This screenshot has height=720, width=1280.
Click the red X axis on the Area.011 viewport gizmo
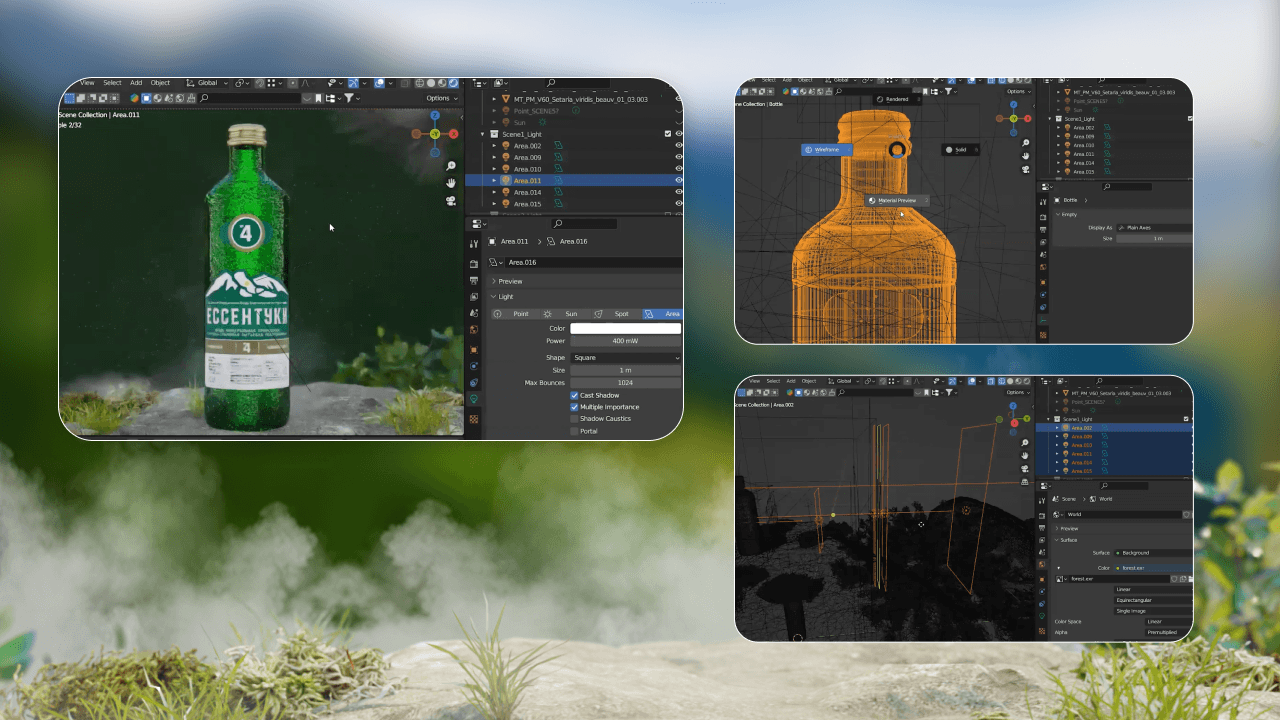click(454, 133)
